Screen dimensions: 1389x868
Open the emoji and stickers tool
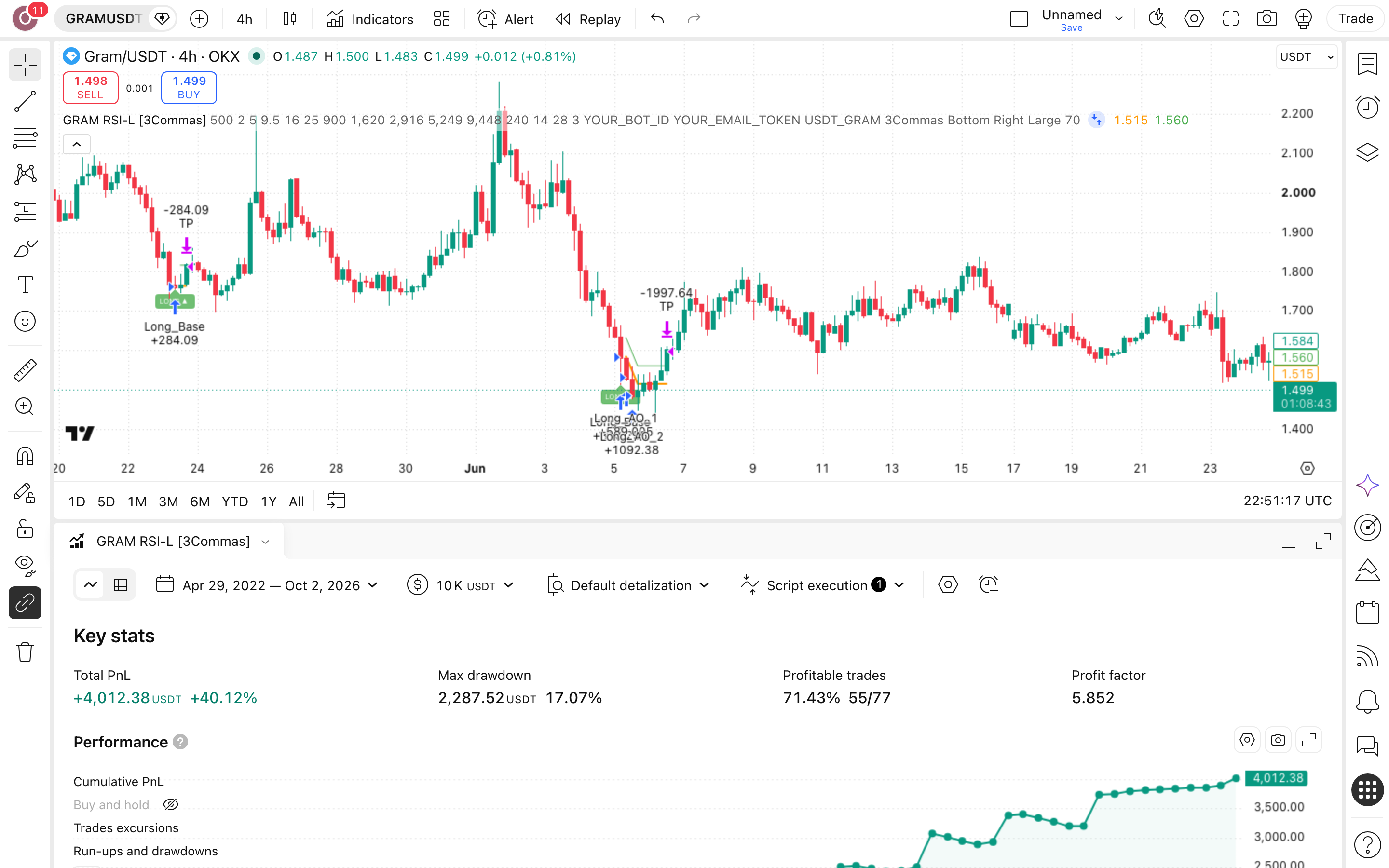tap(25, 322)
